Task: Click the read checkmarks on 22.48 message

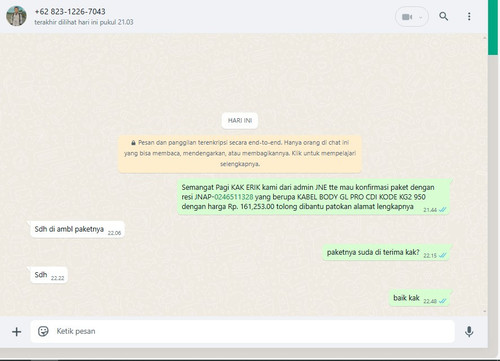Action: 442,301
